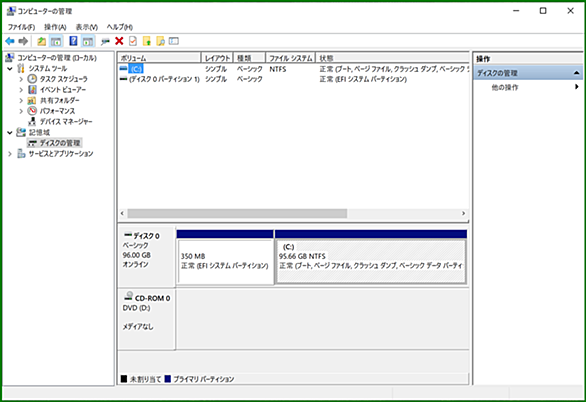
Task: Click the 未割り当て black legend swatch
Action: tap(124, 379)
